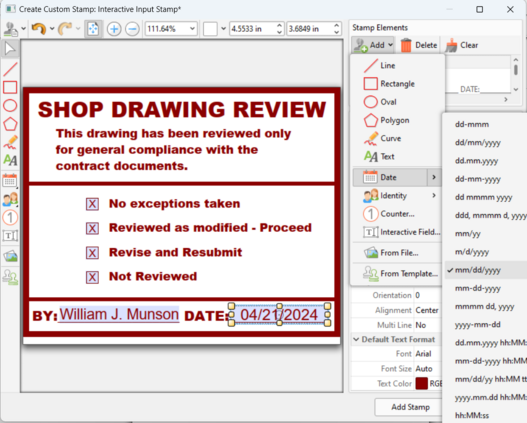
Task: Select the Interactive Field tool in left toolbar
Action: 10,236
